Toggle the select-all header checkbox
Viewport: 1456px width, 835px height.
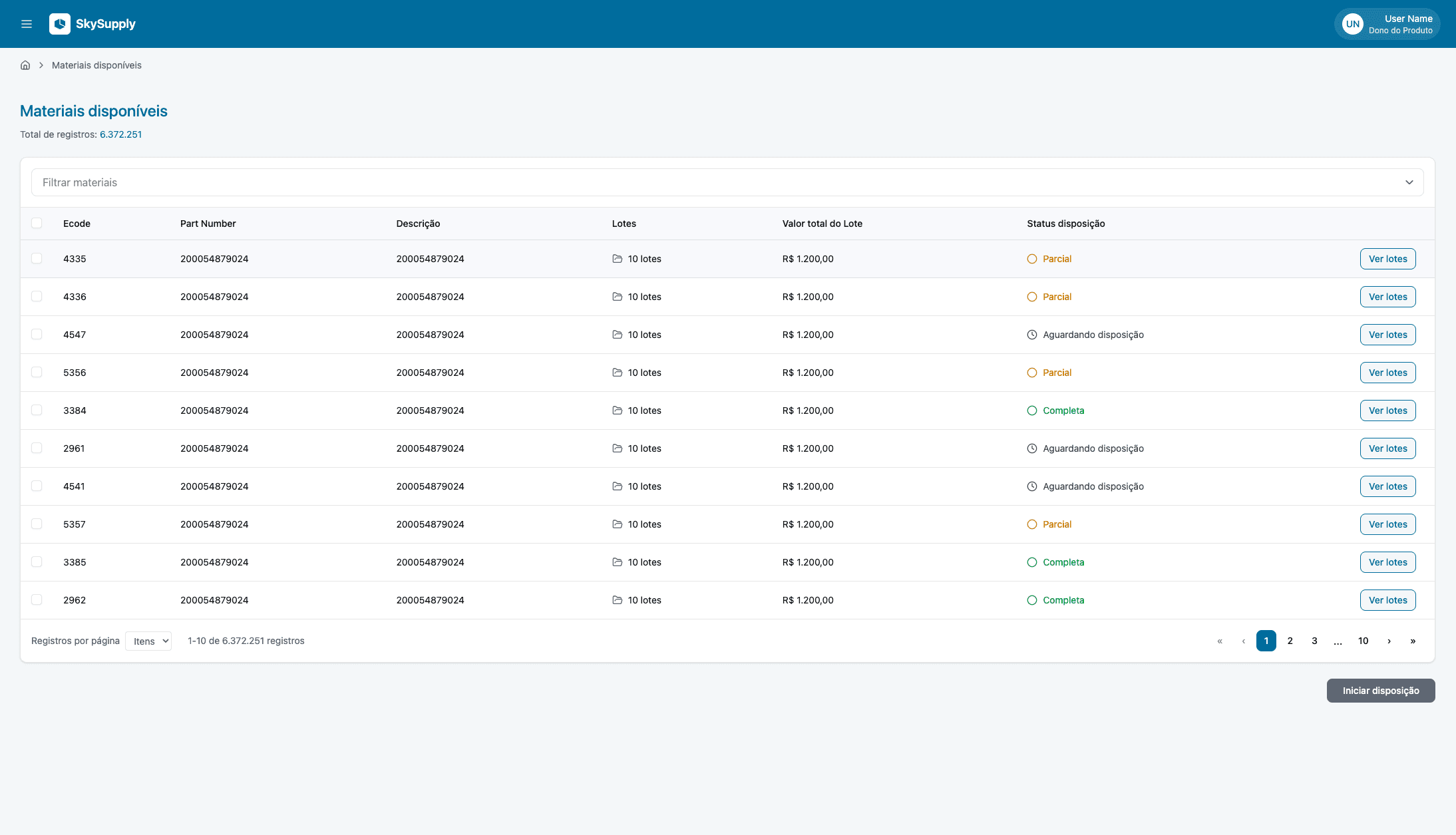click(37, 223)
